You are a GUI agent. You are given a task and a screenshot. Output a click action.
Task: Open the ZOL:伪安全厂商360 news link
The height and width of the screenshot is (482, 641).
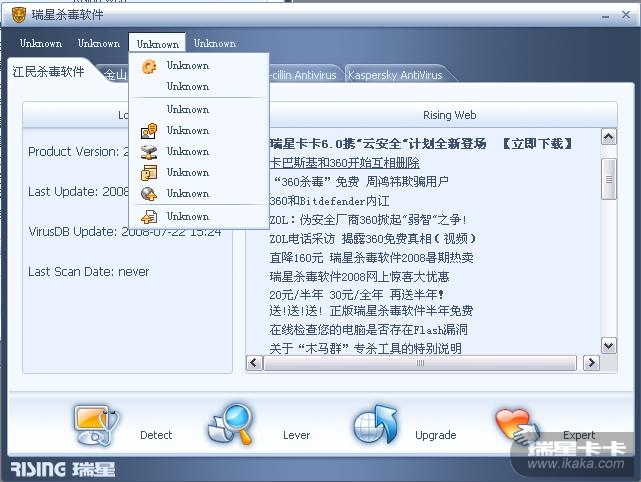[x=368, y=220]
